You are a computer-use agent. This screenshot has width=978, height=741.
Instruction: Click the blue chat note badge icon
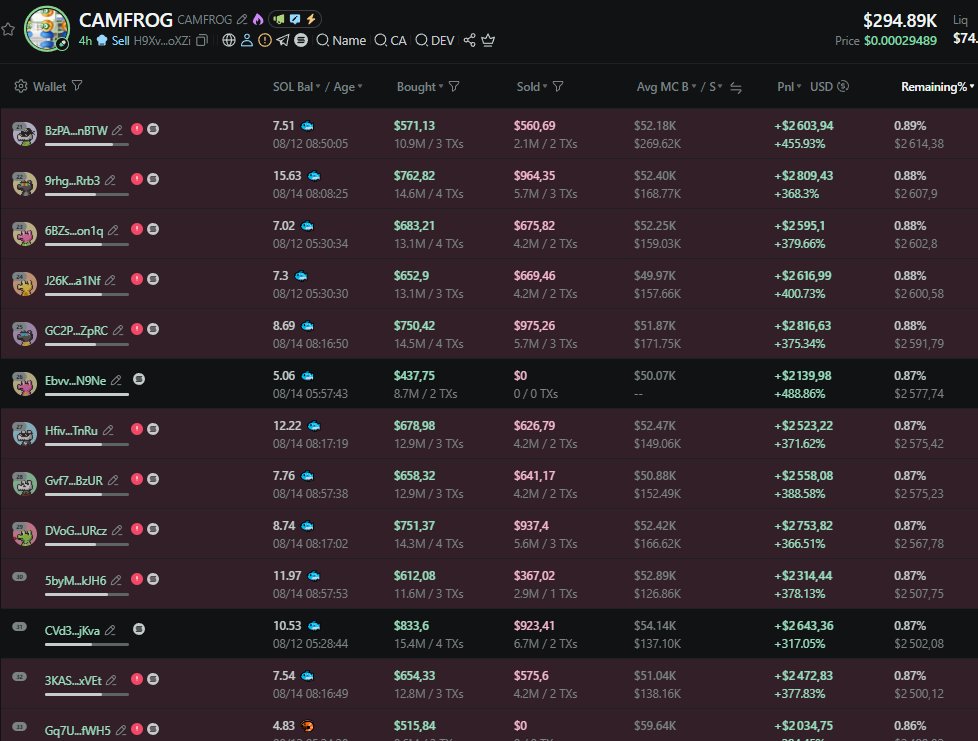[x=295, y=19]
